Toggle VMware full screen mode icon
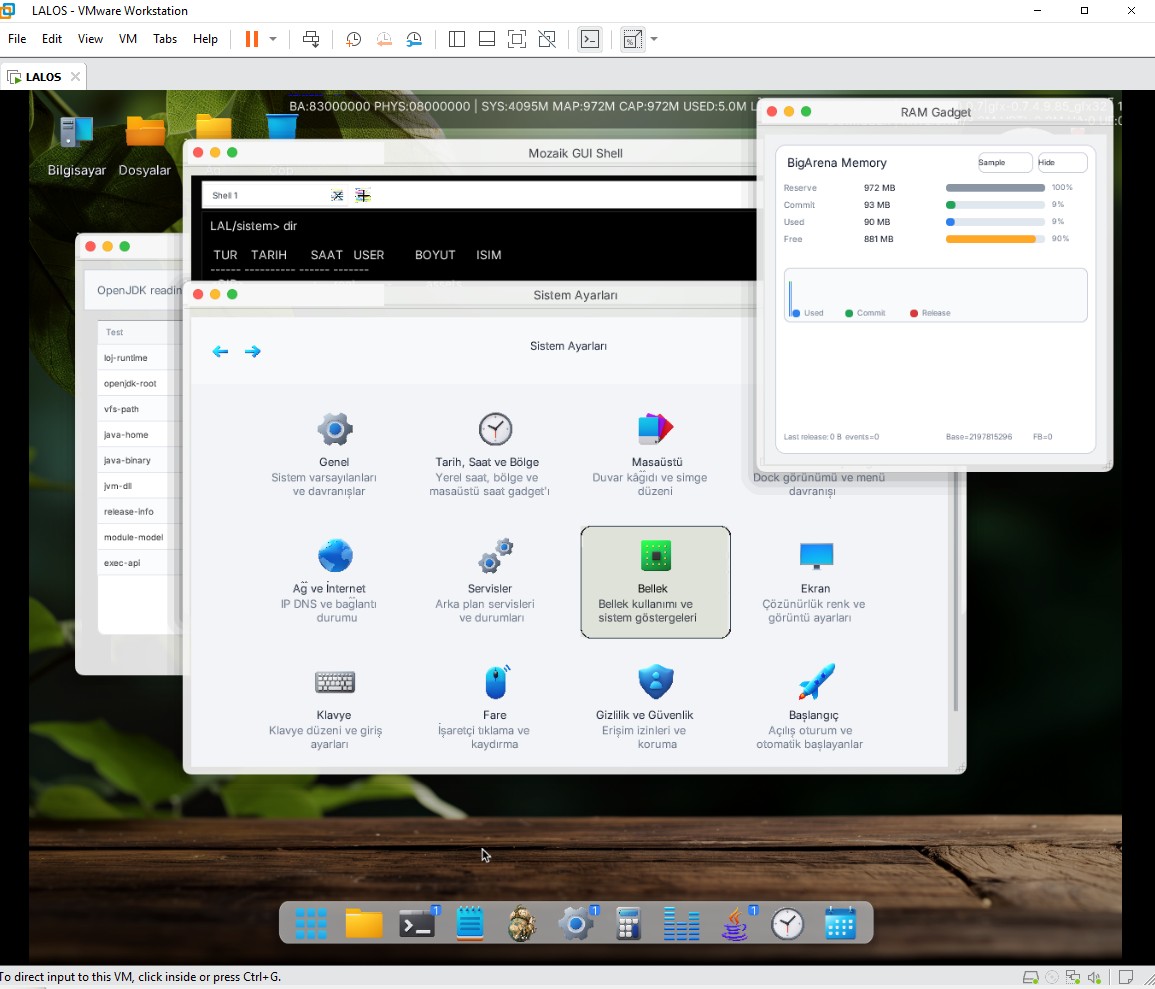The image size is (1155, 989). (516, 39)
